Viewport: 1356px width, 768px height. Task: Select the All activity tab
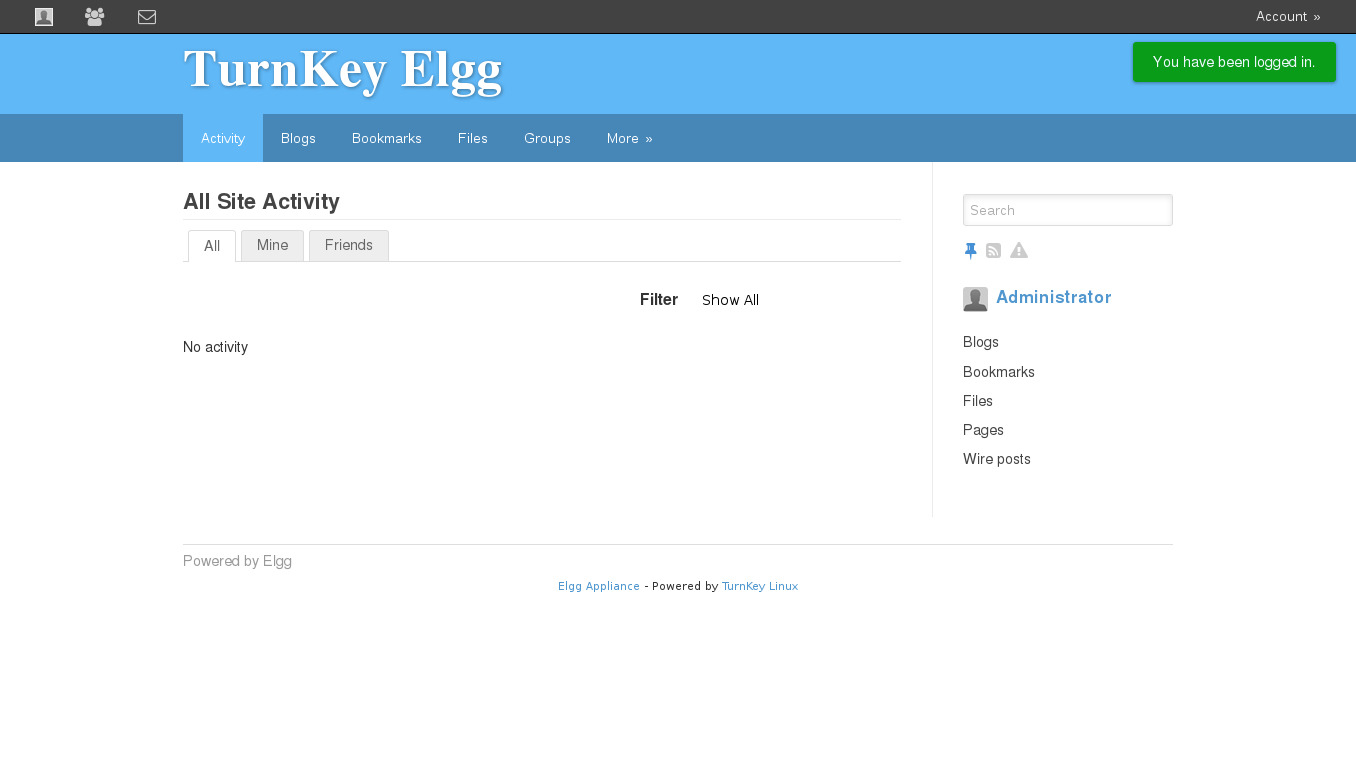click(212, 246)
